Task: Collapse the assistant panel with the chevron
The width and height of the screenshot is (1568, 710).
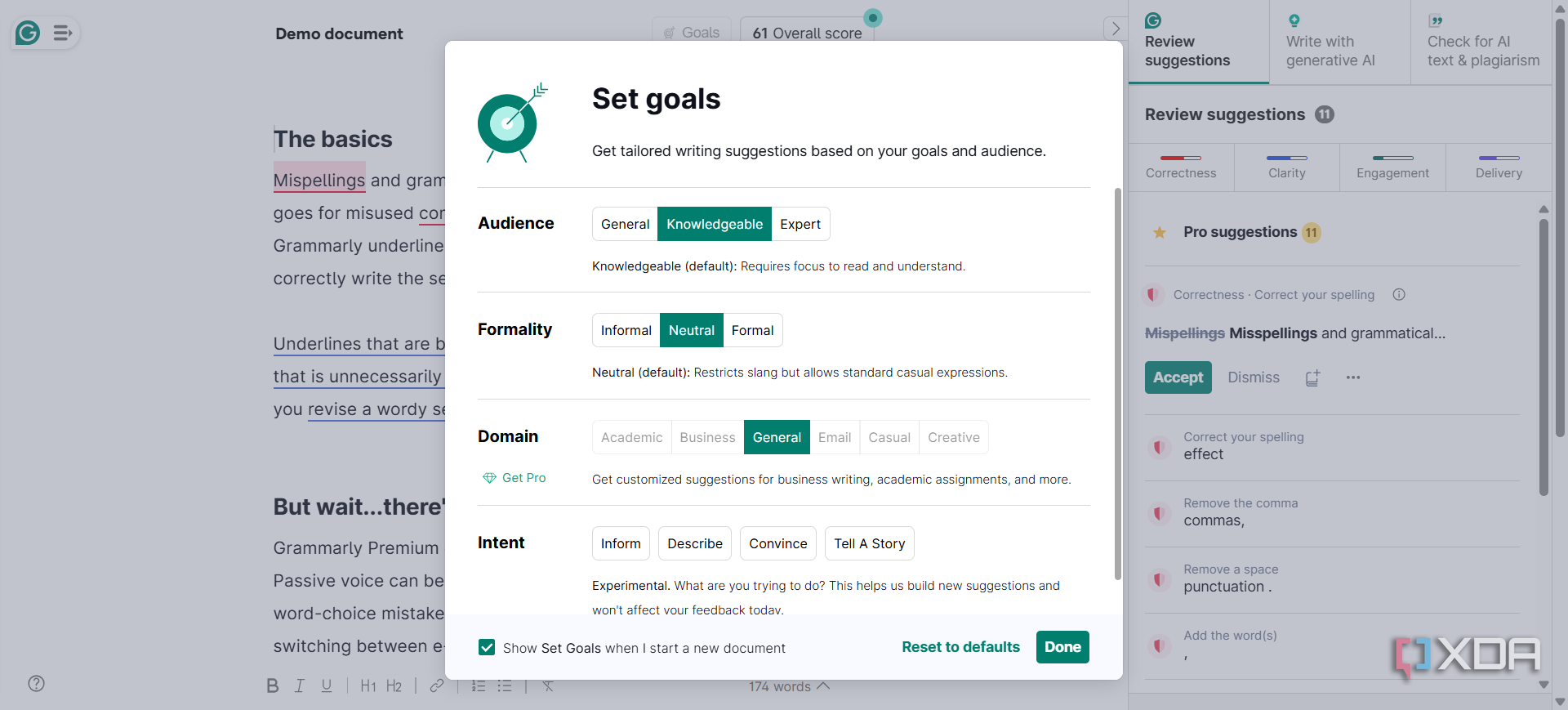Action: (x=1116, y=29)
